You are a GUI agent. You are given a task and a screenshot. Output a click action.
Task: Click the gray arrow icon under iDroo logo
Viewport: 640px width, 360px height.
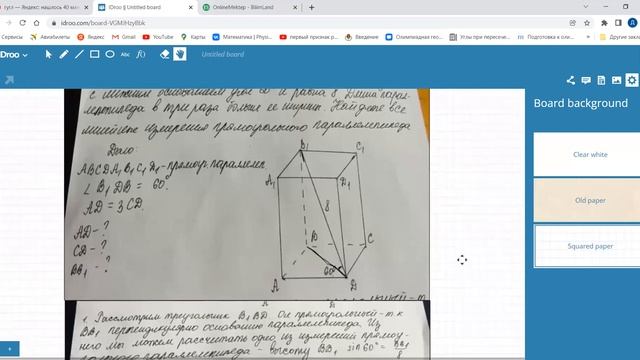(x=9, y=80)
